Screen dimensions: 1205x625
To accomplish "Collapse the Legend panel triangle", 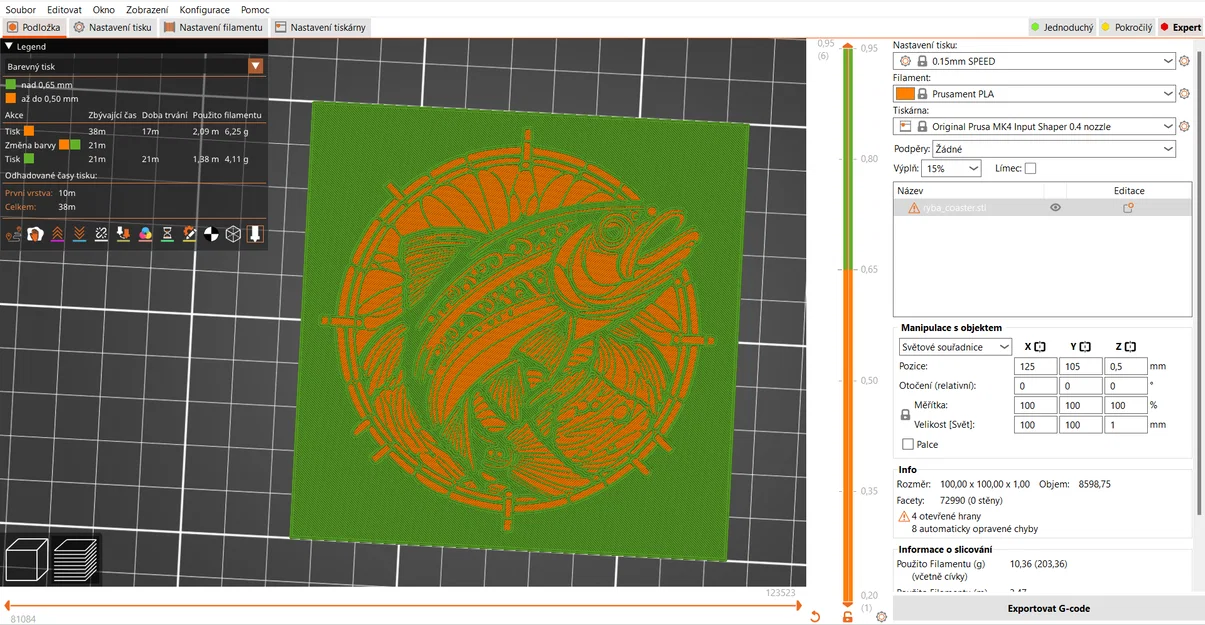I will coord(9,46).
